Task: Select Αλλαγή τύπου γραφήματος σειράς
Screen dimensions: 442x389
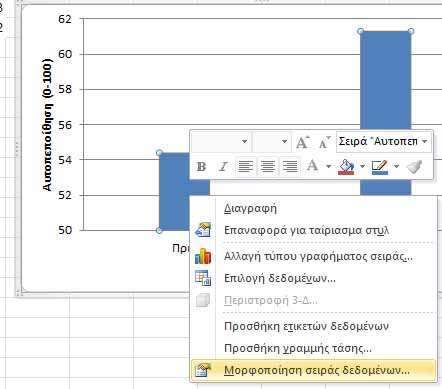Action: click(314, 257)
